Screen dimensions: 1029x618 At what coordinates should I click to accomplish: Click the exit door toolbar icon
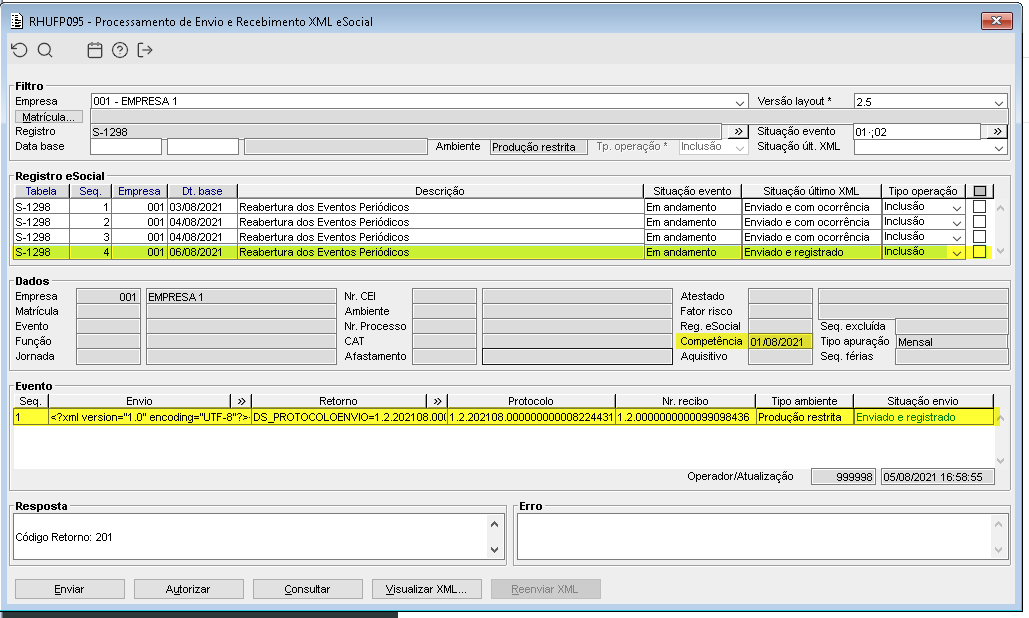point(145,50)
